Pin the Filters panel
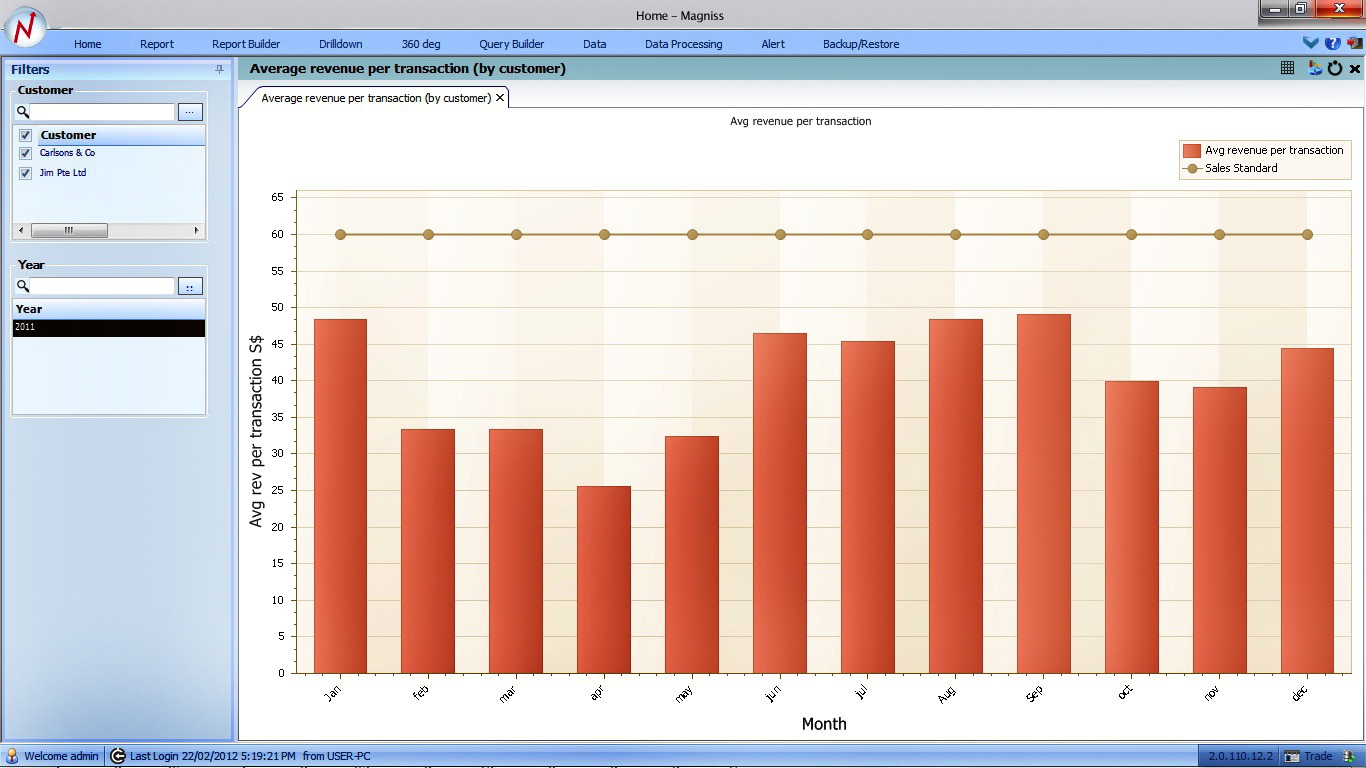This screenshot has height=768, width=1366. click(220, 69)
